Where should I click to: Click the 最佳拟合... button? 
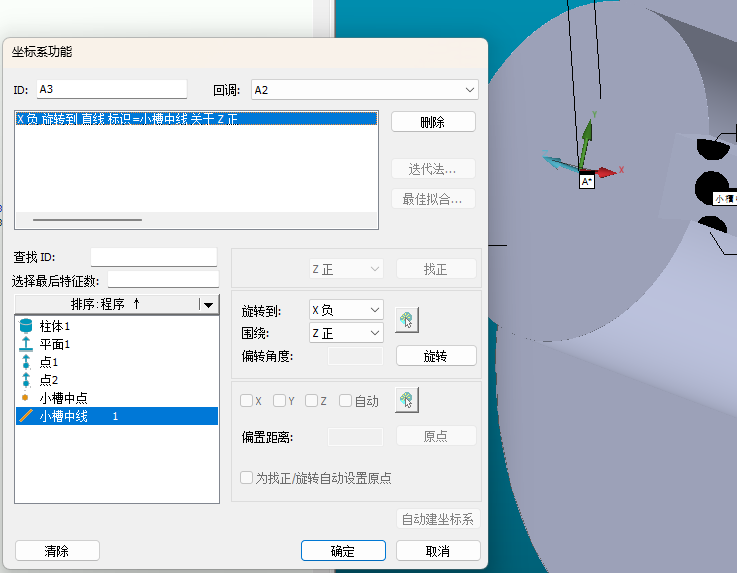click(433, 199)
